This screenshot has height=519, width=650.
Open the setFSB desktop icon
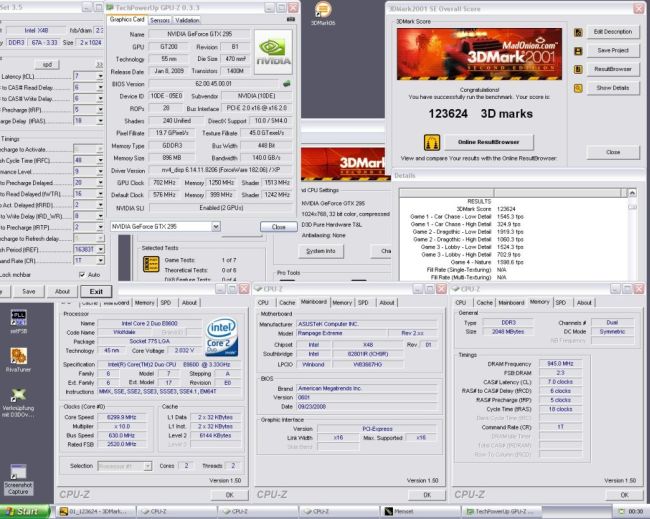[19, 322]
